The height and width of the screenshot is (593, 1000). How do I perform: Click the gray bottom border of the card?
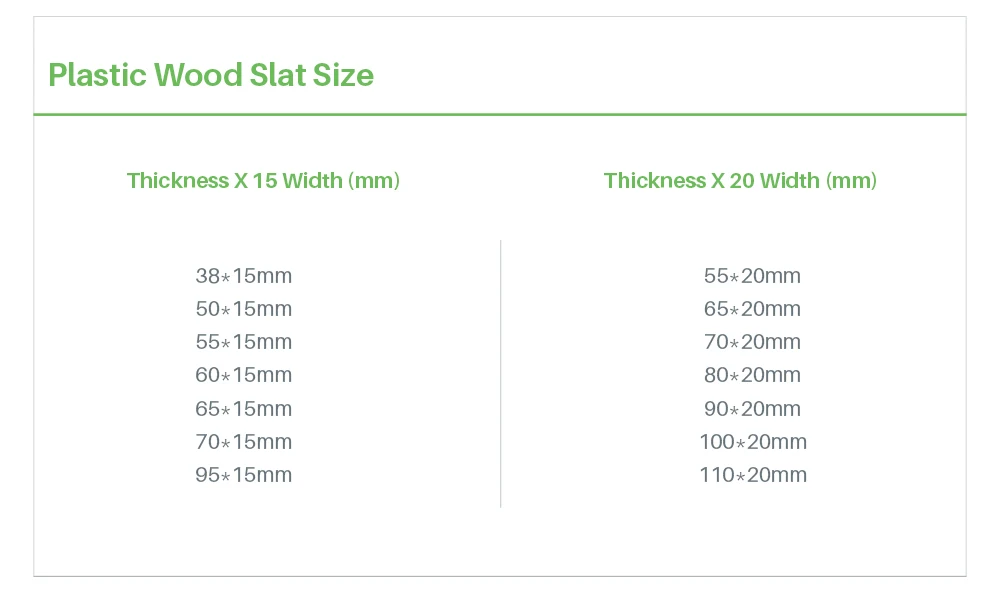tap(500, 576)
